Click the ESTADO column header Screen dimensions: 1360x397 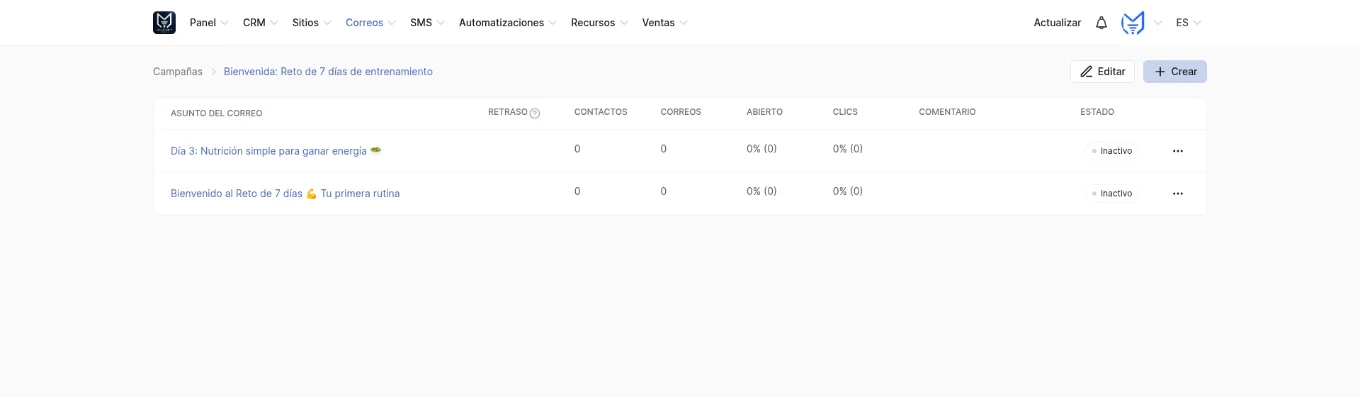(x=1097, y=112)
